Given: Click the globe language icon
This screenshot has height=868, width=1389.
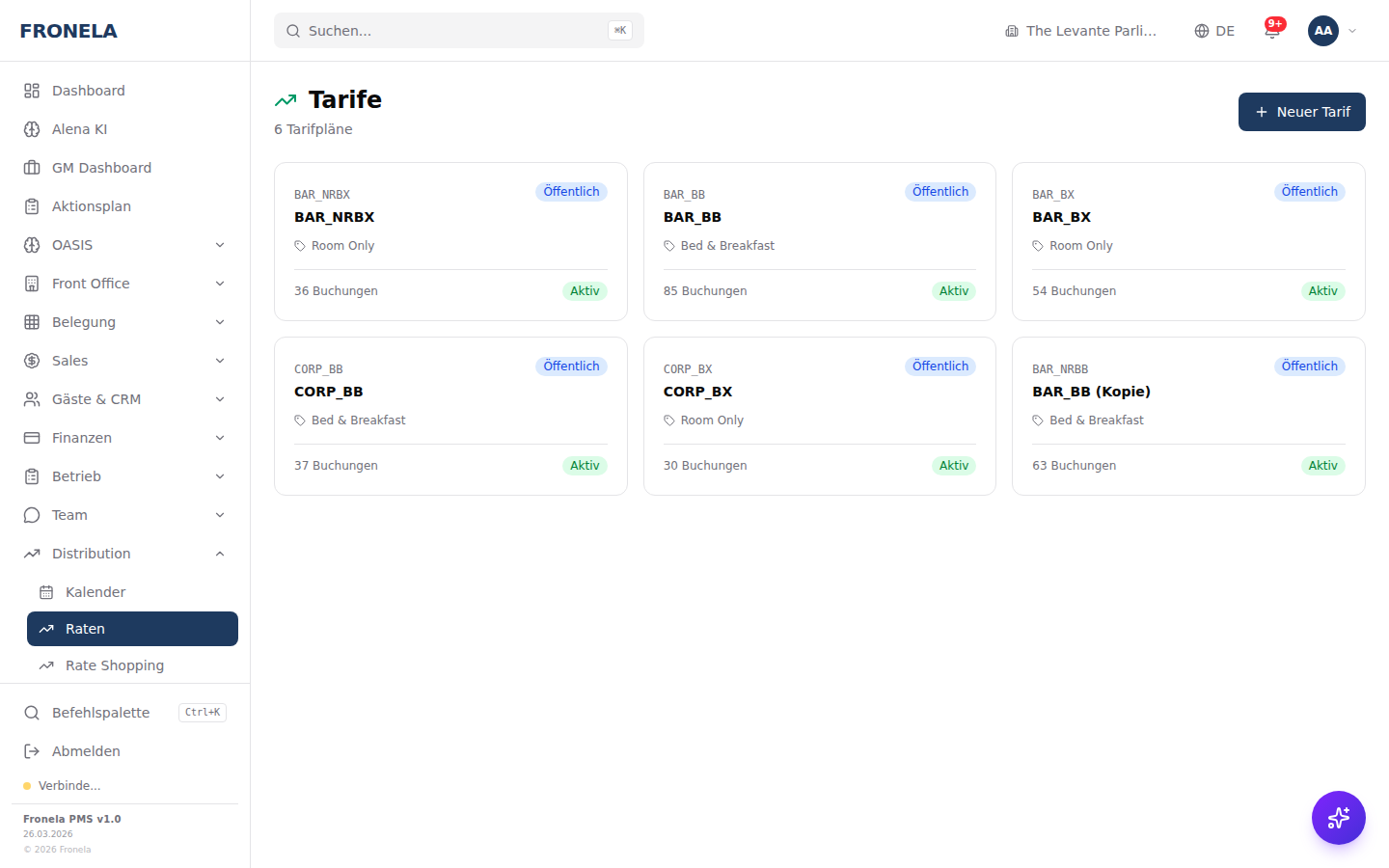Looking at the screenshot, I should 1202,31.
